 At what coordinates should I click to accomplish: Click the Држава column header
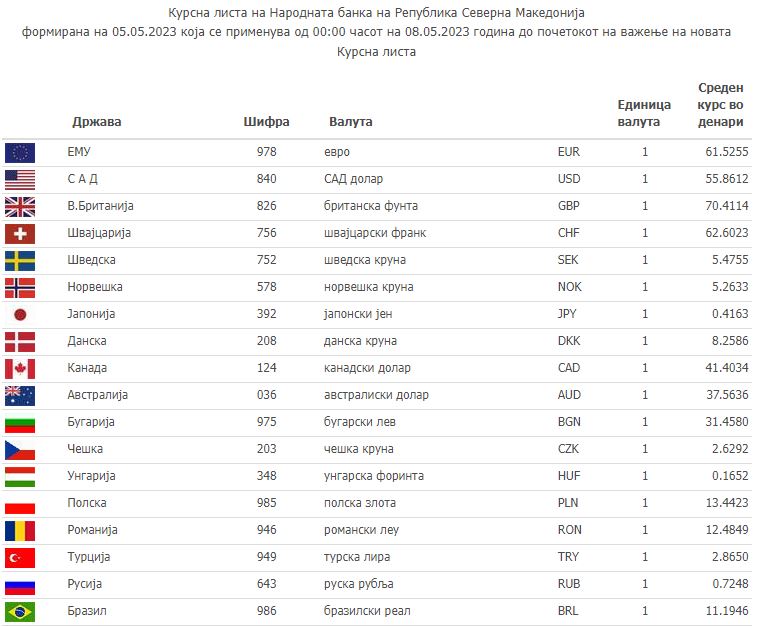tap(97, 122)
